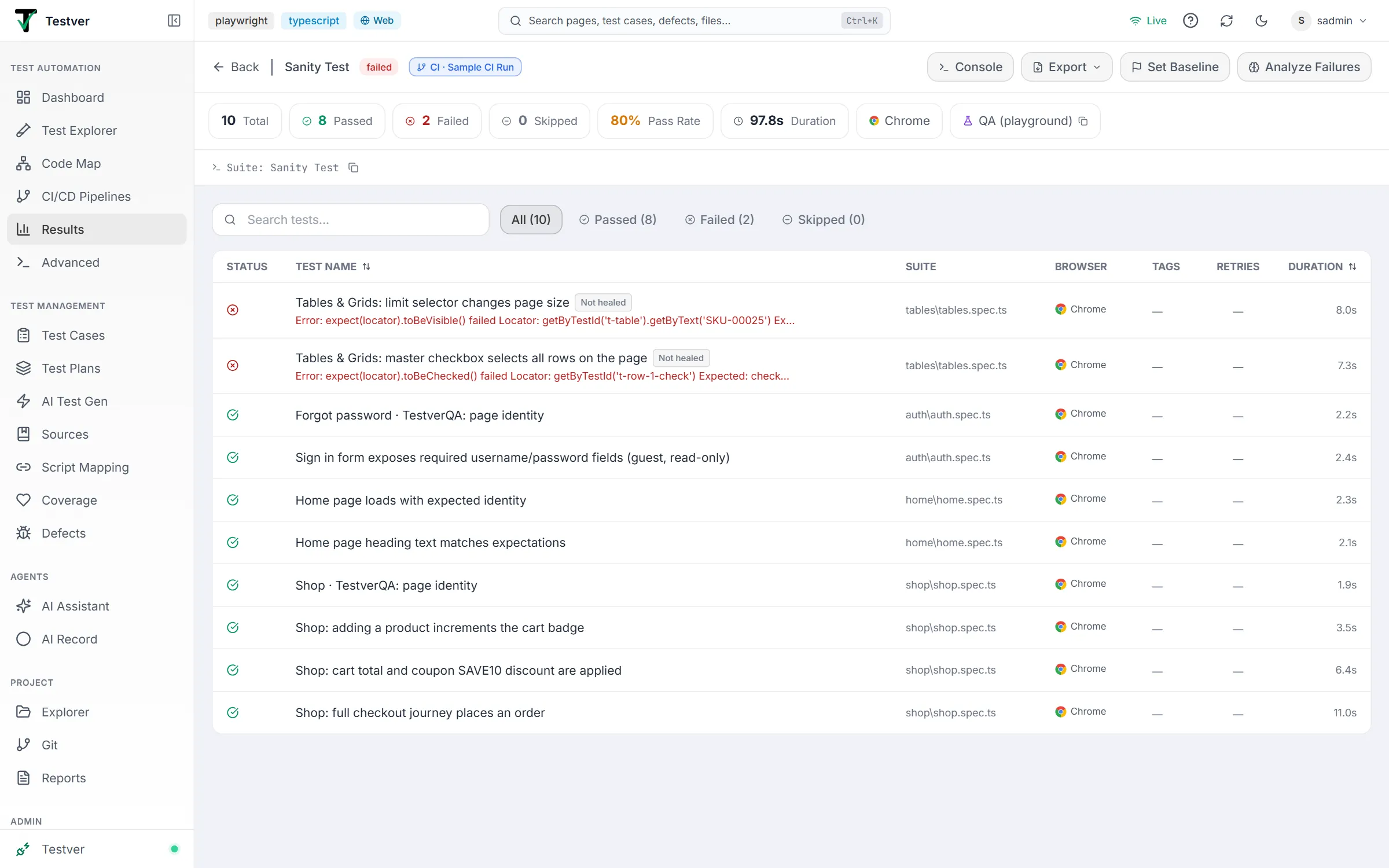This screenshot has height=868, width=1389.
Task: Open Shop: adding a product increments cart badge
Action: coord(791,628)
